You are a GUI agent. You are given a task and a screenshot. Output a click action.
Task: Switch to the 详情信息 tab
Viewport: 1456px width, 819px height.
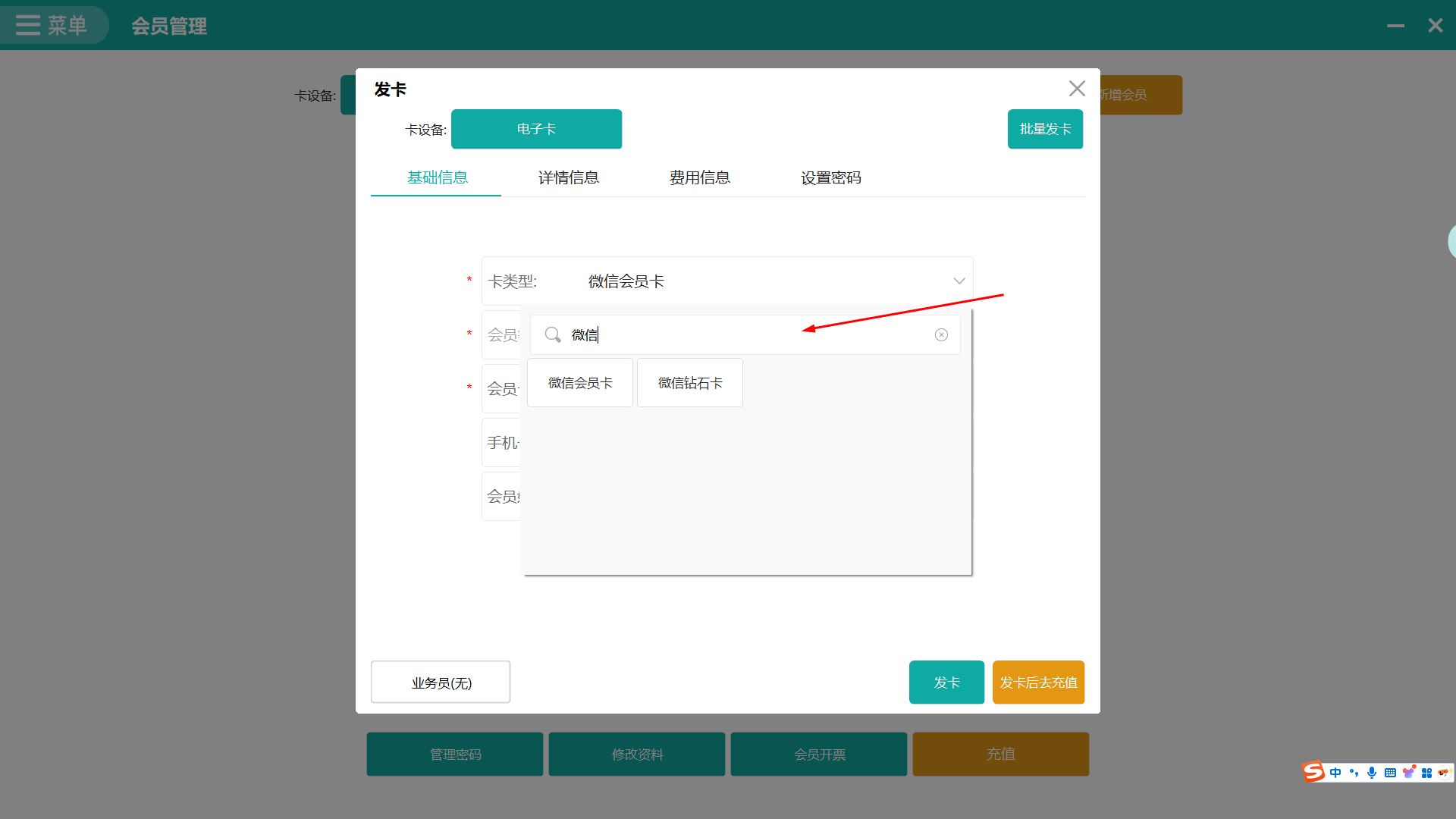(568, 177)
